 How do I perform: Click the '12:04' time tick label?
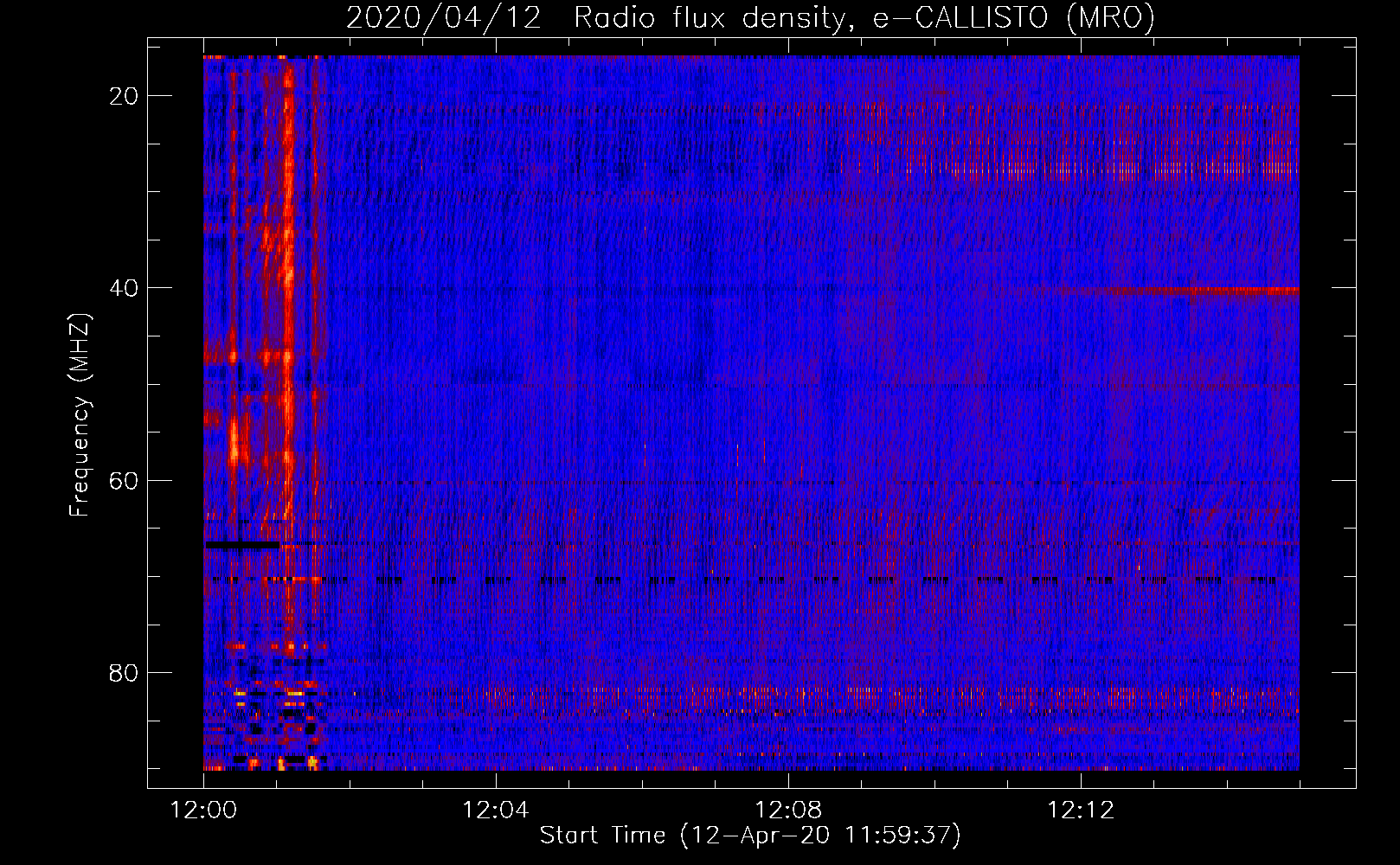(x=496, y=811)
